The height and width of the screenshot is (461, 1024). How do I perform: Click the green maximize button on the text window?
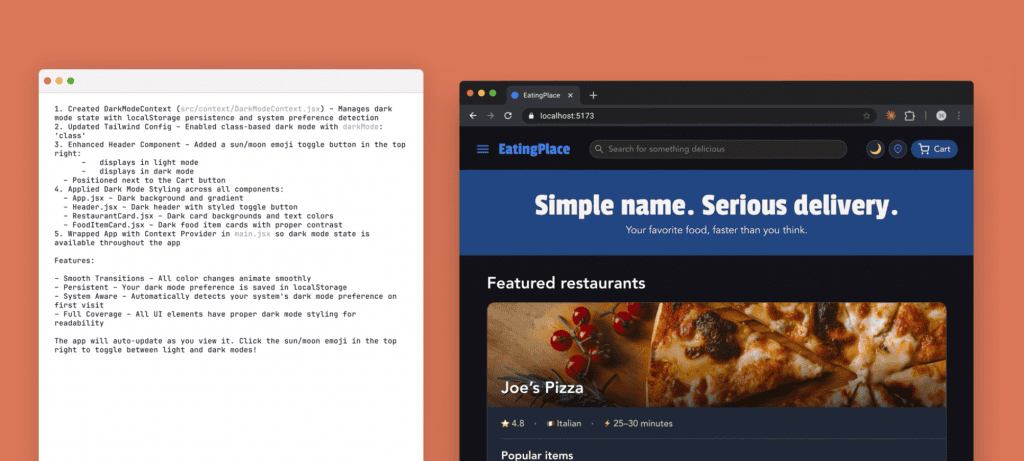tap(71, 80)
